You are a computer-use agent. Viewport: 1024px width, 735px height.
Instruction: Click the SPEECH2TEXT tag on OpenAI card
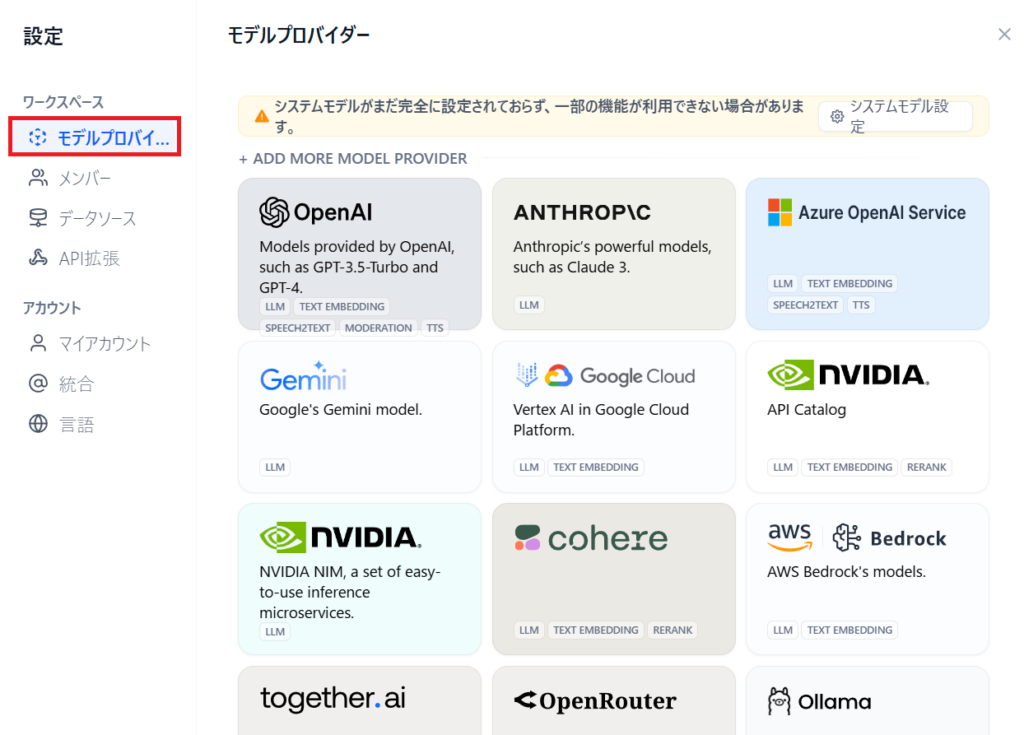(x=297, y=328)
